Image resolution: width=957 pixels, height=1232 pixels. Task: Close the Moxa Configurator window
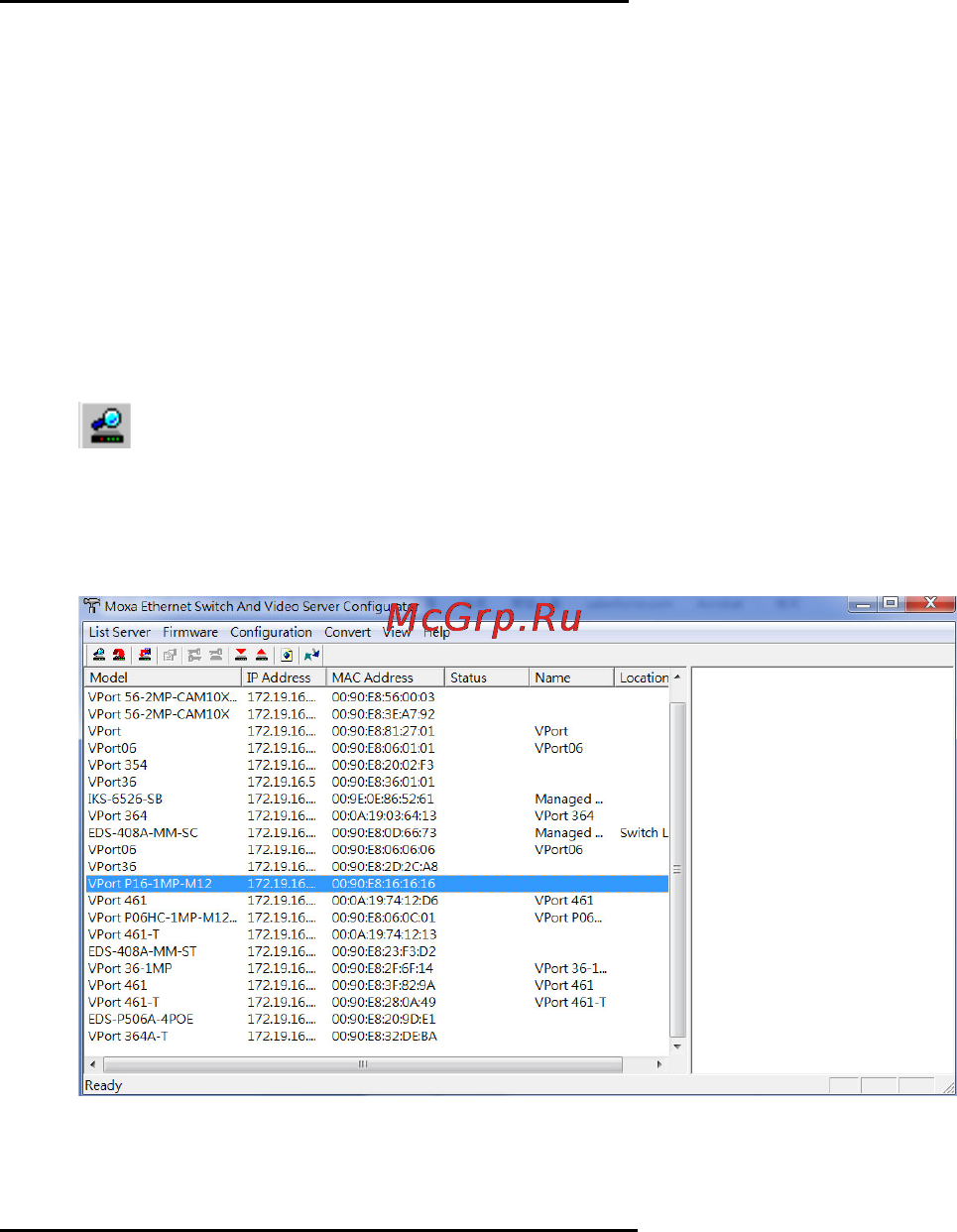[x=929, y=603]
